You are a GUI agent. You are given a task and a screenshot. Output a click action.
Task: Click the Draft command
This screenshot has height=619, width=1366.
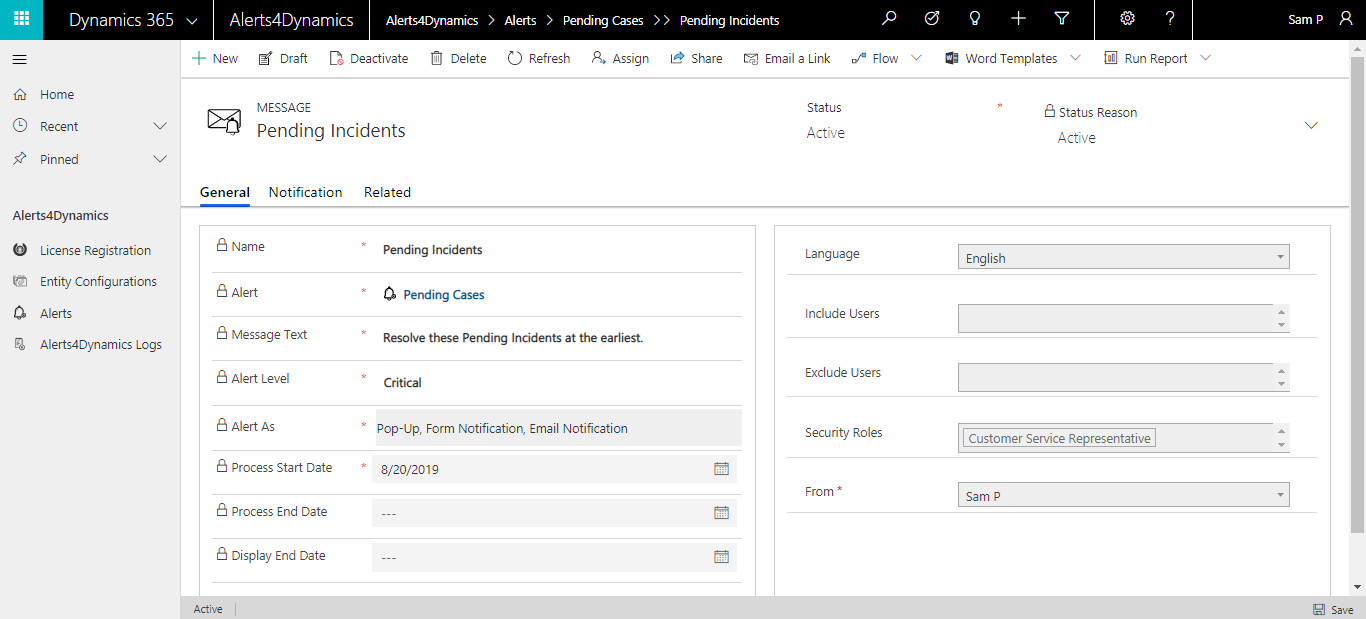tap(283, 58)
